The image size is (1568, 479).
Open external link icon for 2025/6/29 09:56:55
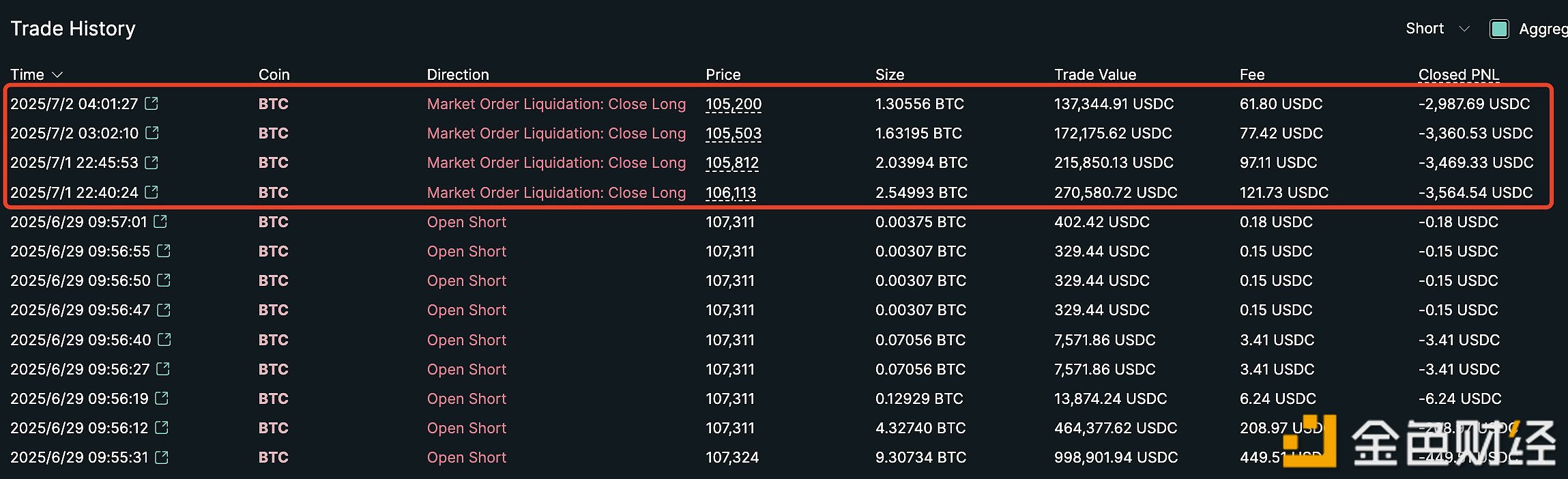coord(164,250)
